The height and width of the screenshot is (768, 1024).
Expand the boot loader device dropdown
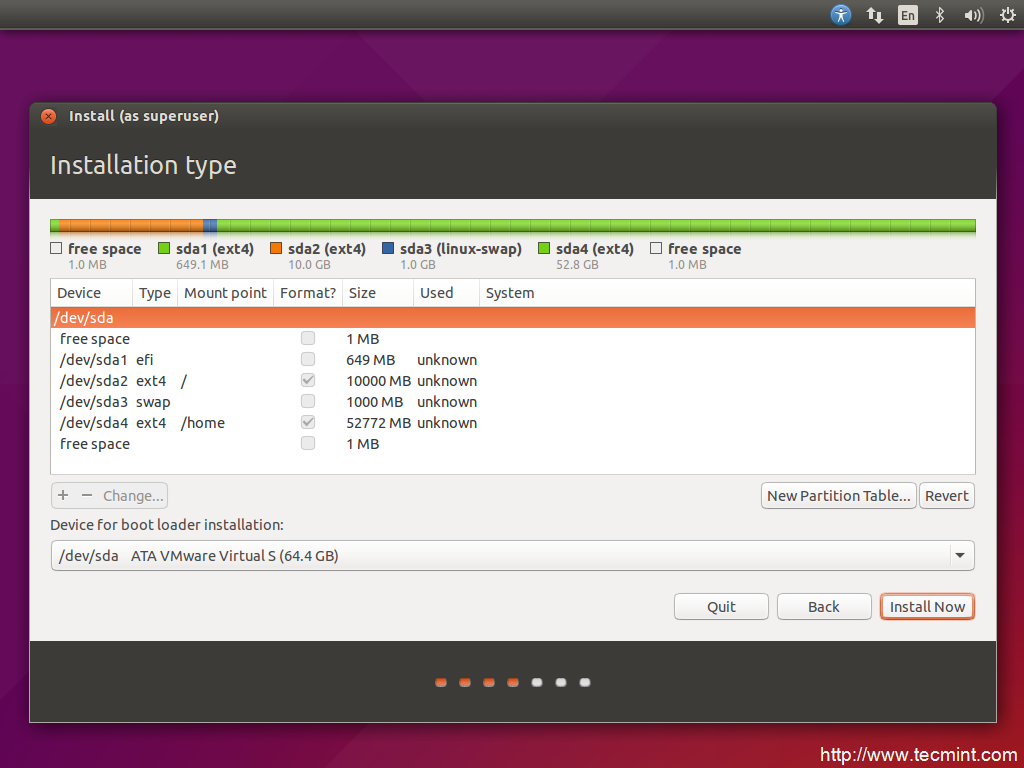tap(959, 556)
